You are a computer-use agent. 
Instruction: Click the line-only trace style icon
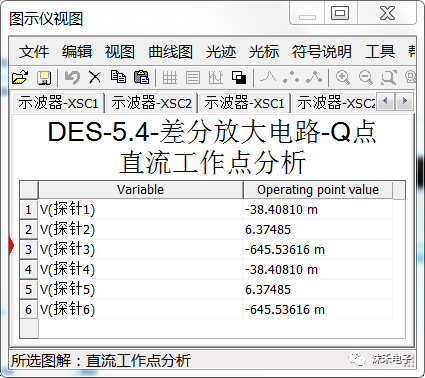268,77
